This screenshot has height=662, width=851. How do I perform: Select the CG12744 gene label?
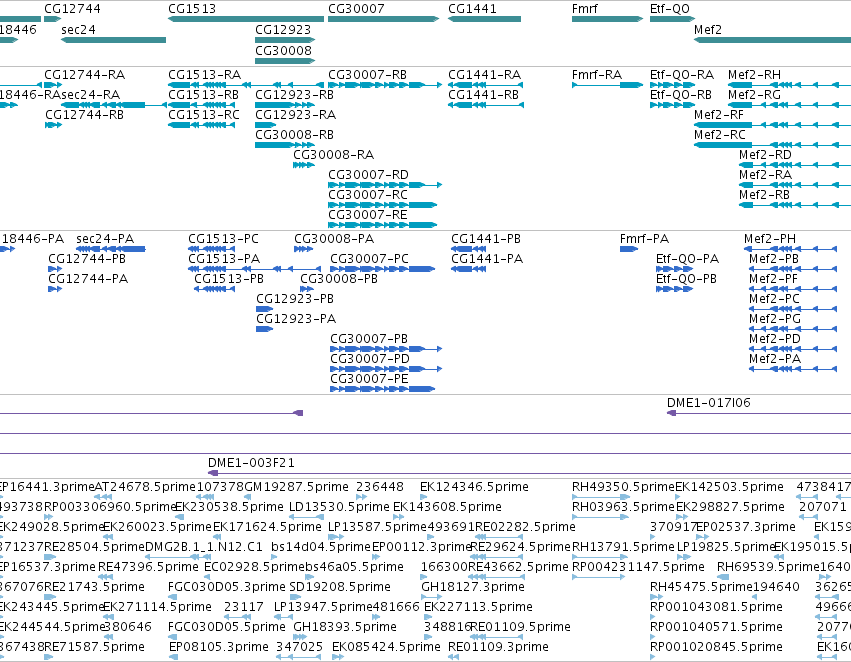72,9
